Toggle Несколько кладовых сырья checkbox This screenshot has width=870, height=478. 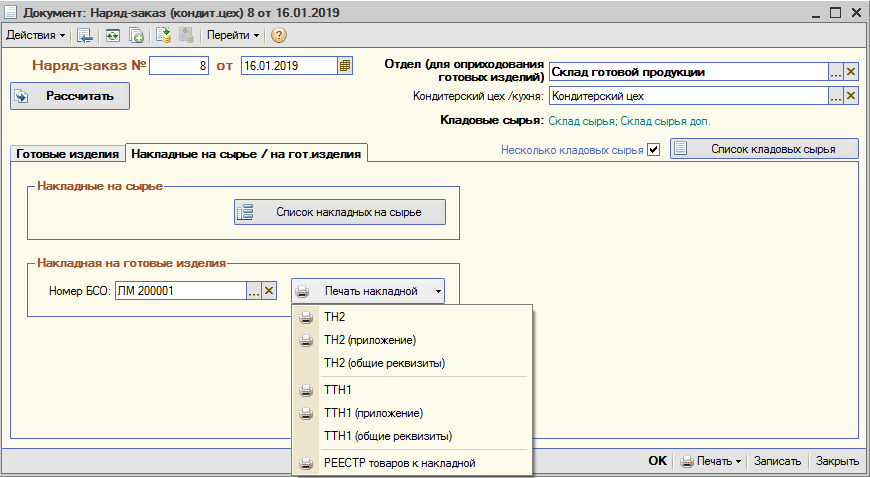tap(654, 150)
